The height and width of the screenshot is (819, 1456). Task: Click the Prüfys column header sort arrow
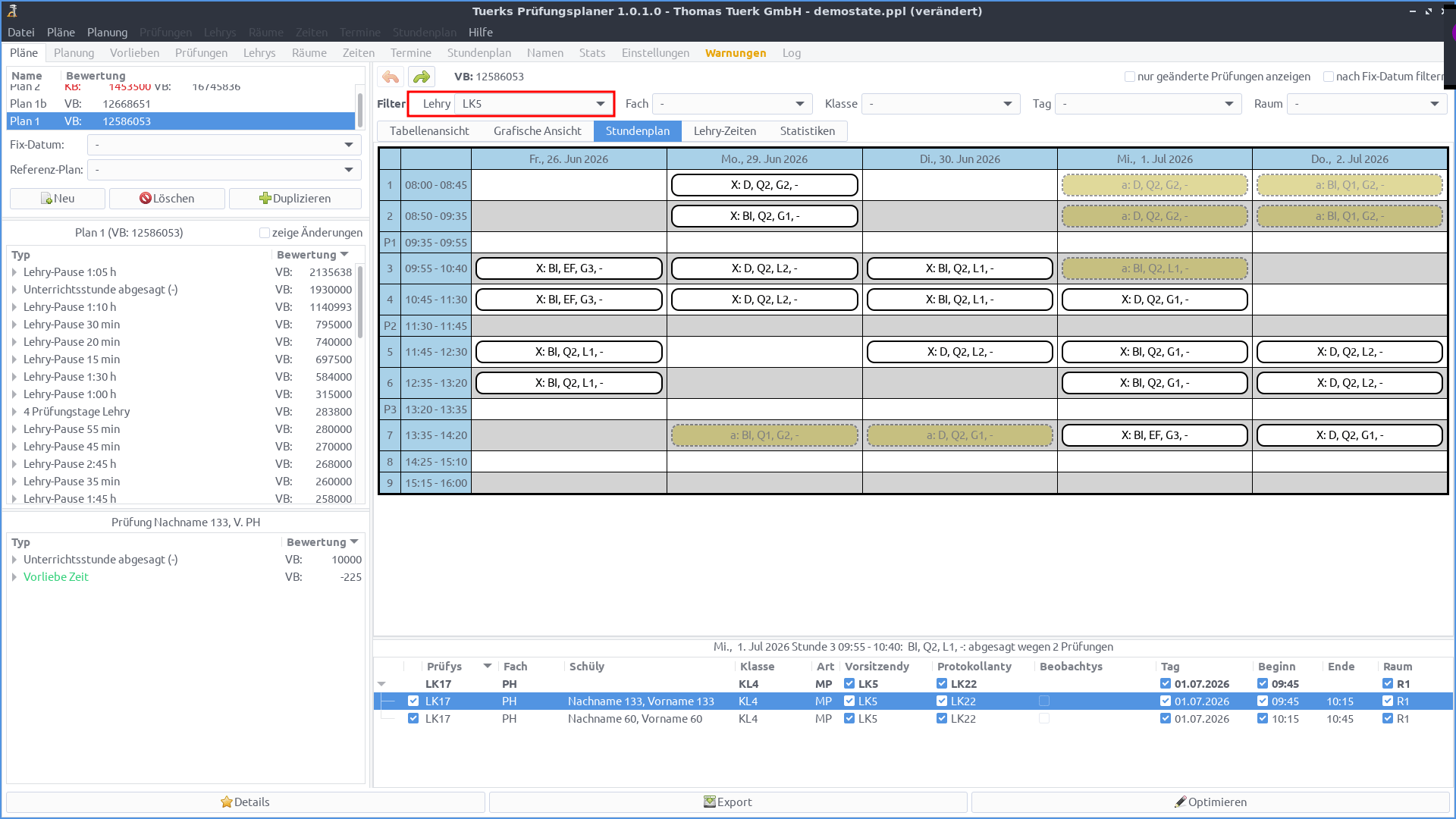(x=488, y=667)
